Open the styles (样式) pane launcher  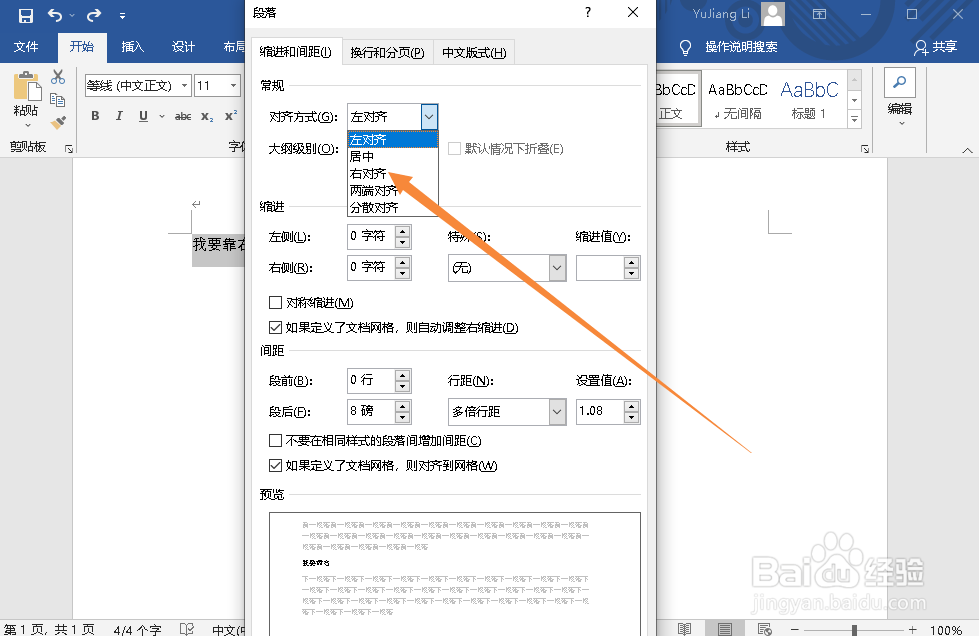pyautogui.click(x=865, y=149)
